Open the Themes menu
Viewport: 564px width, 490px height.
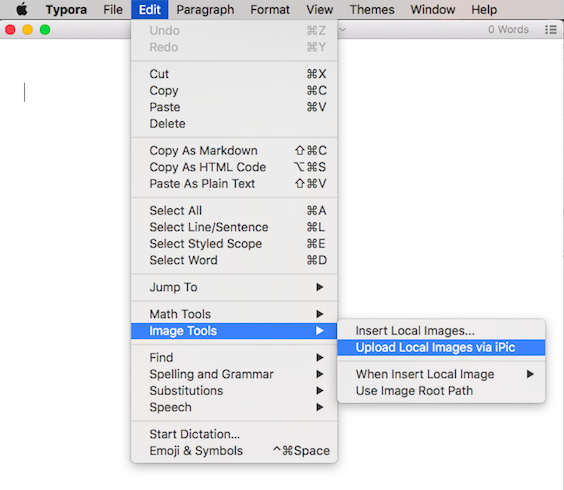372,9
